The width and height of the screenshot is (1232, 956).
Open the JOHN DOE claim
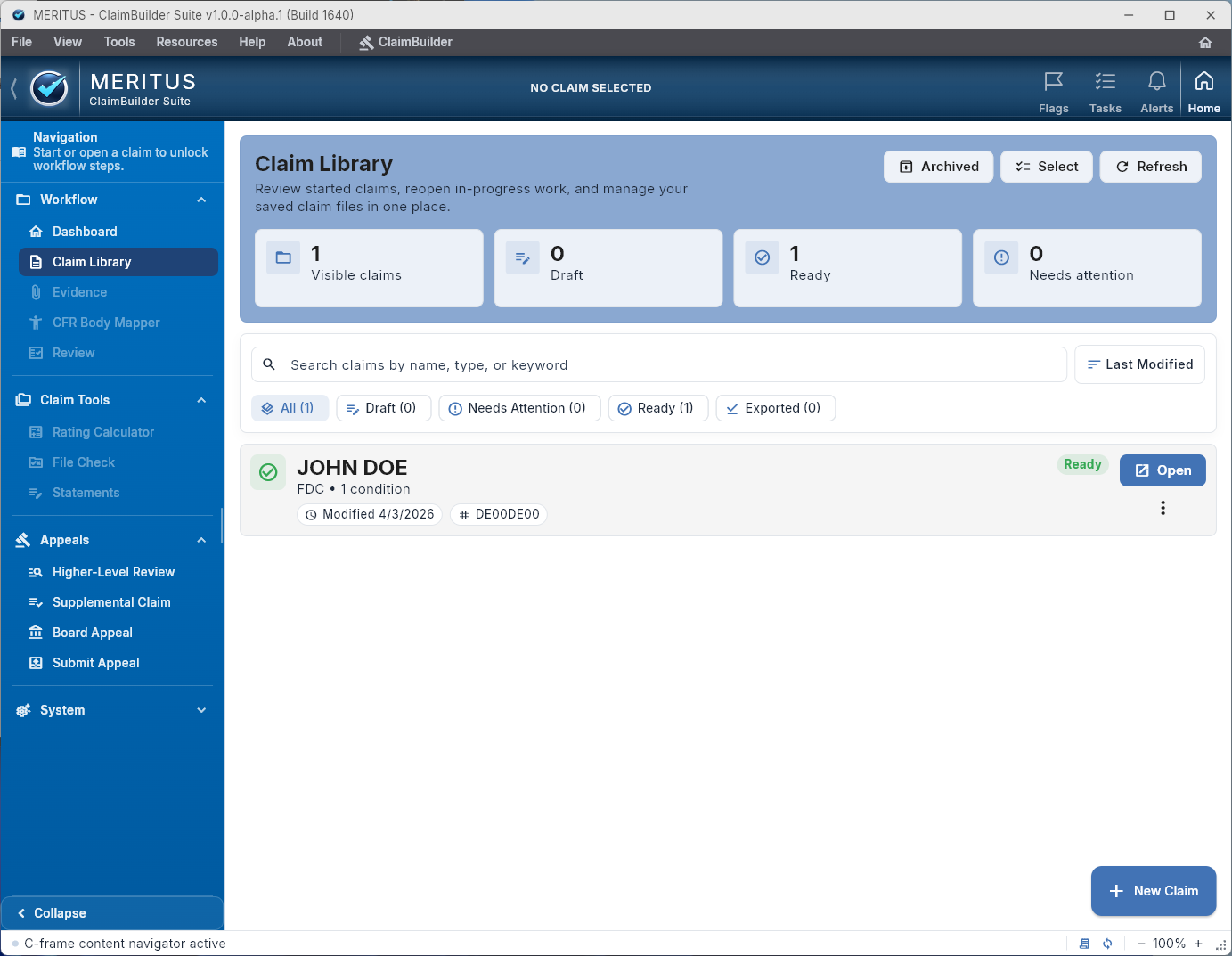point(1163,470)
